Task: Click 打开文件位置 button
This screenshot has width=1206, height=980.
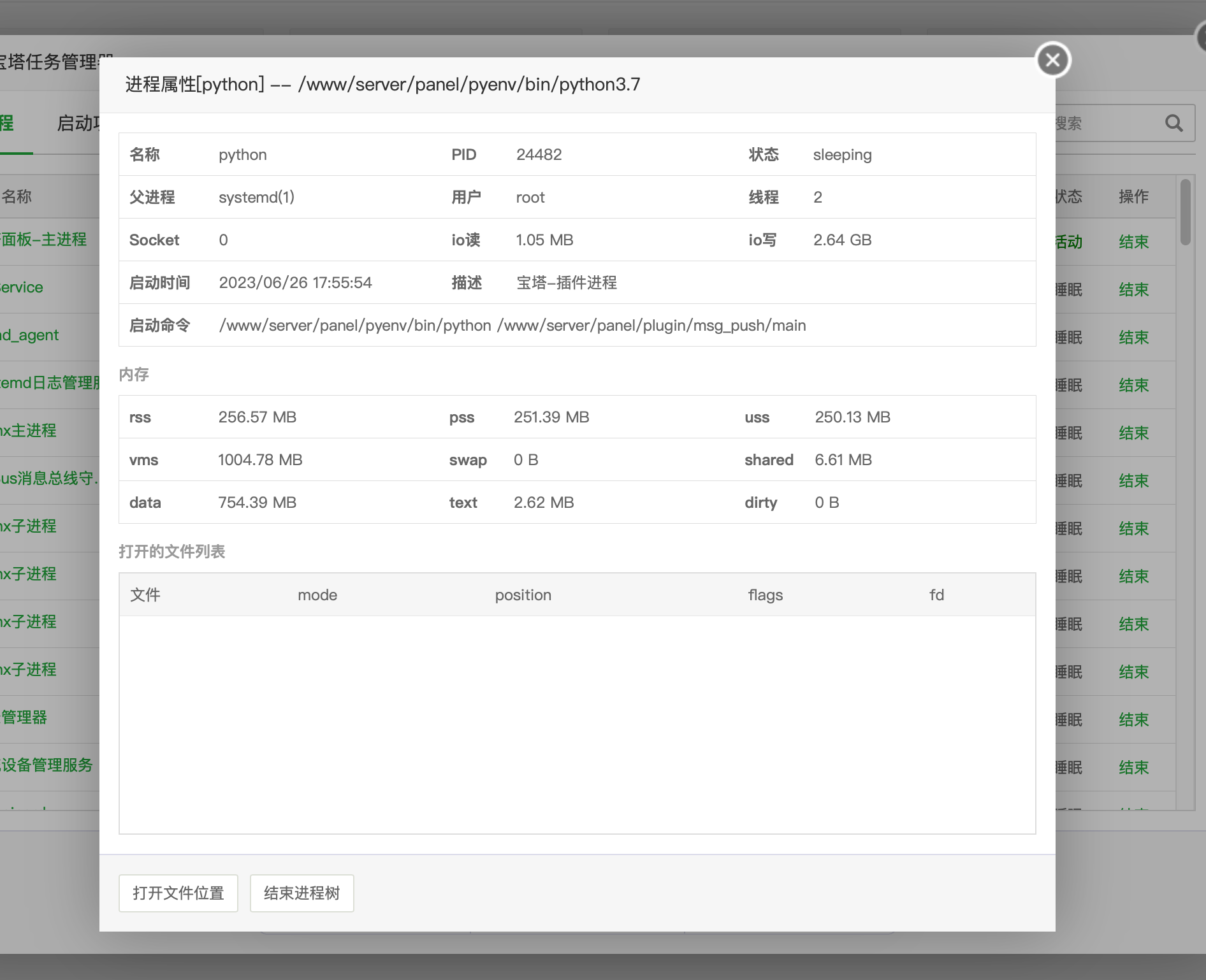Action: (178, 893)
